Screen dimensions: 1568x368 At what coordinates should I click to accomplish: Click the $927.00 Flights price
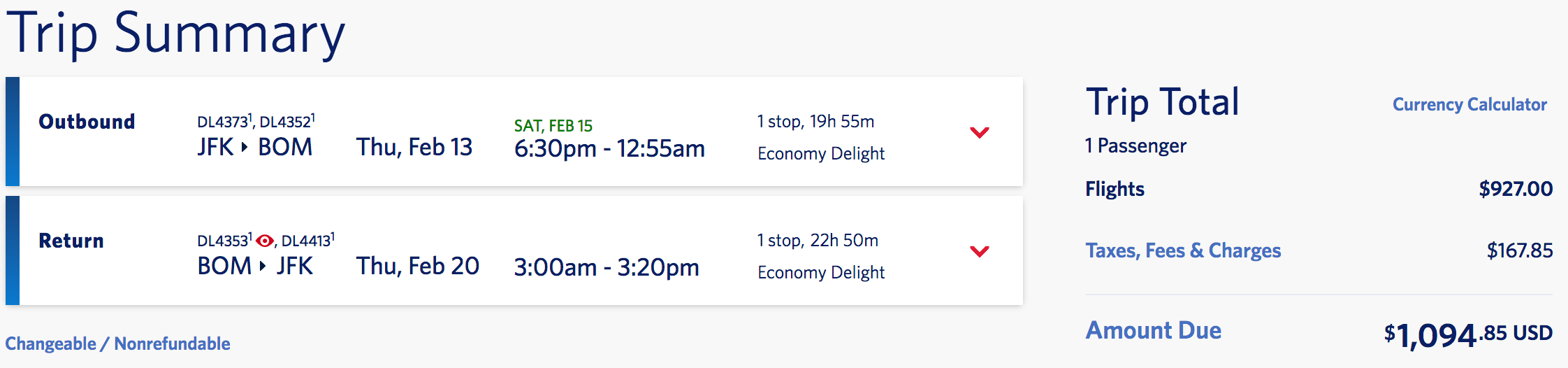point(1515,189)
